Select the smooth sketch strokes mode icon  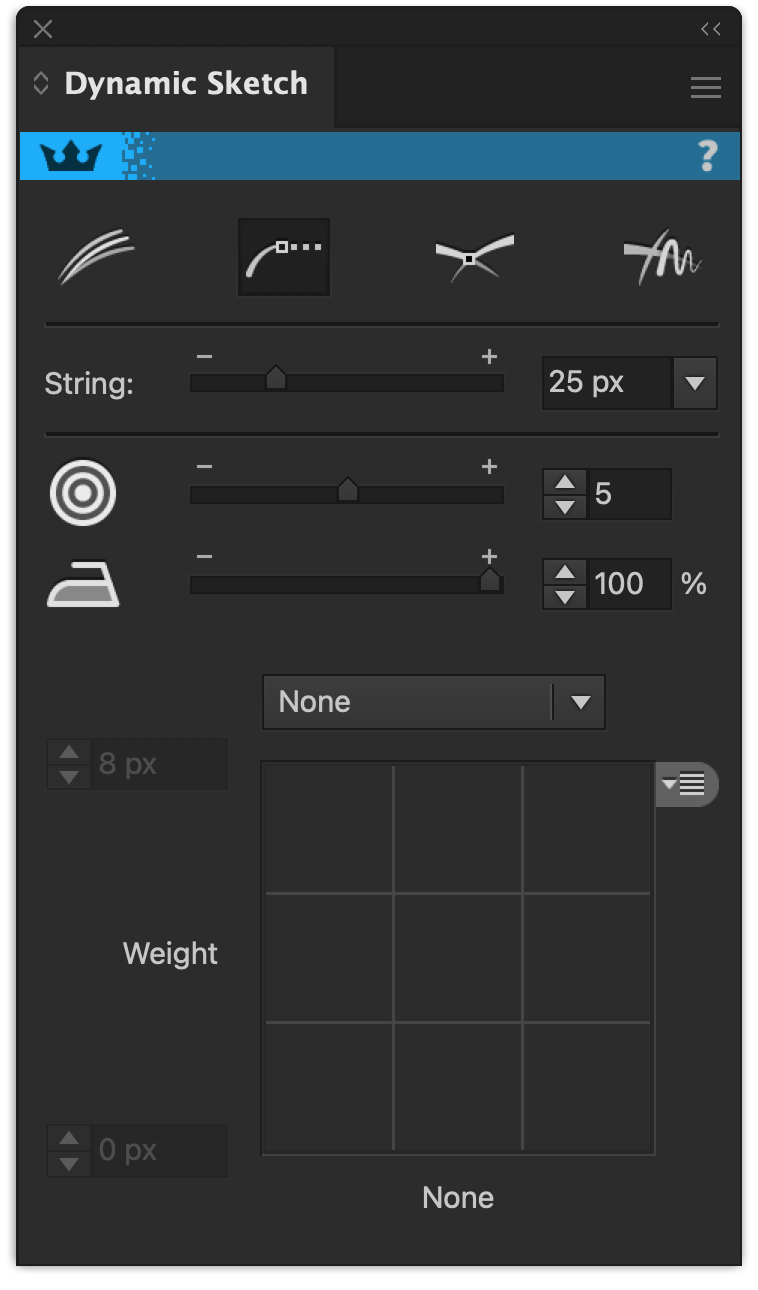click(97, 256)
